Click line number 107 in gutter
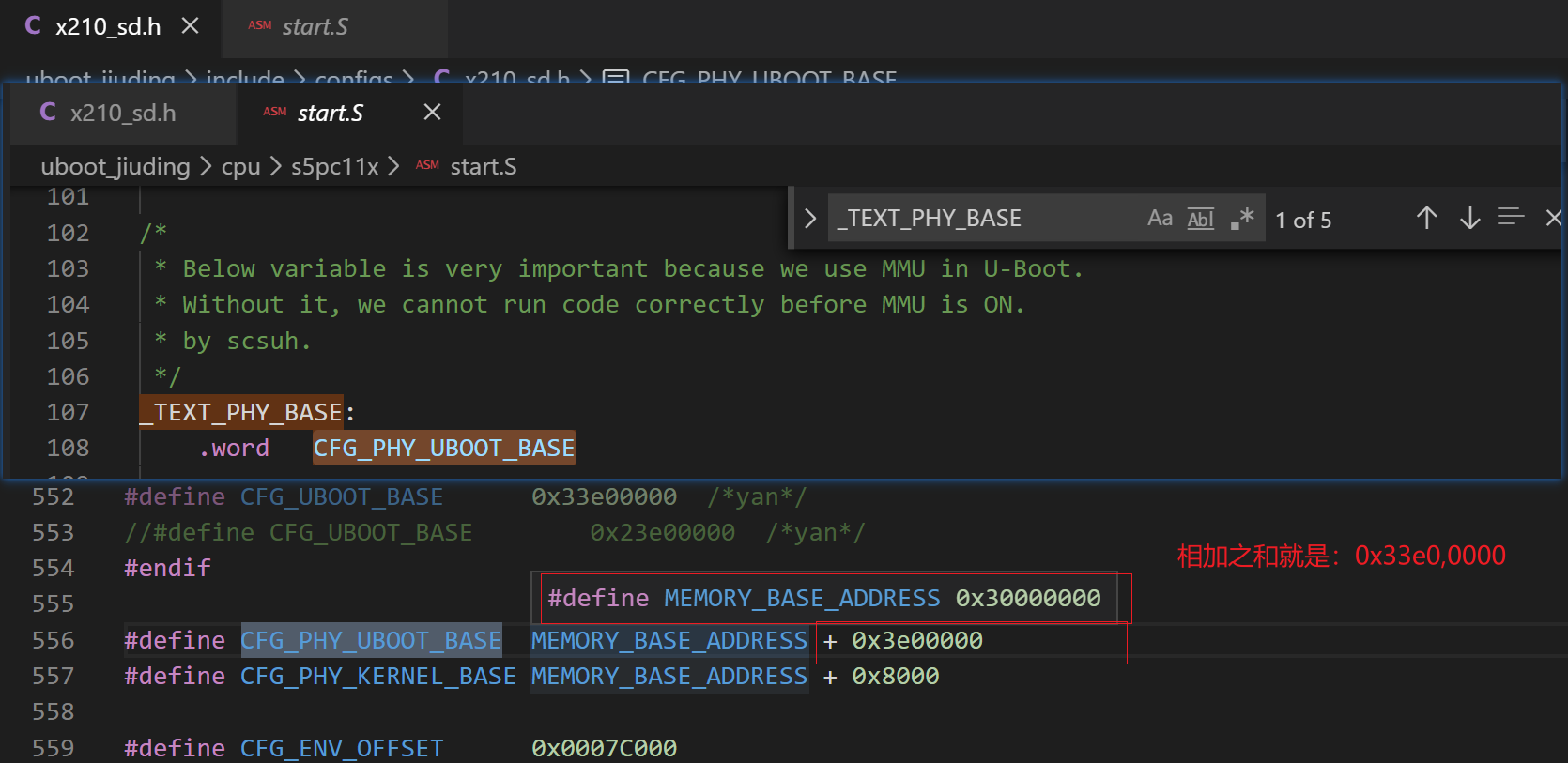This screenshot has width=1568, height=763. (x=68, y=412)
